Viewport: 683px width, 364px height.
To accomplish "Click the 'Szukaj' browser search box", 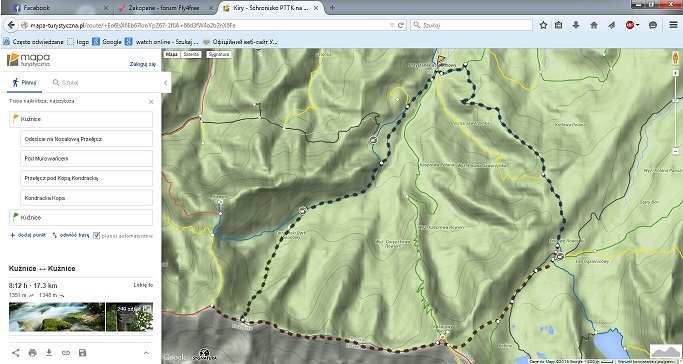I will coord(472,25).
